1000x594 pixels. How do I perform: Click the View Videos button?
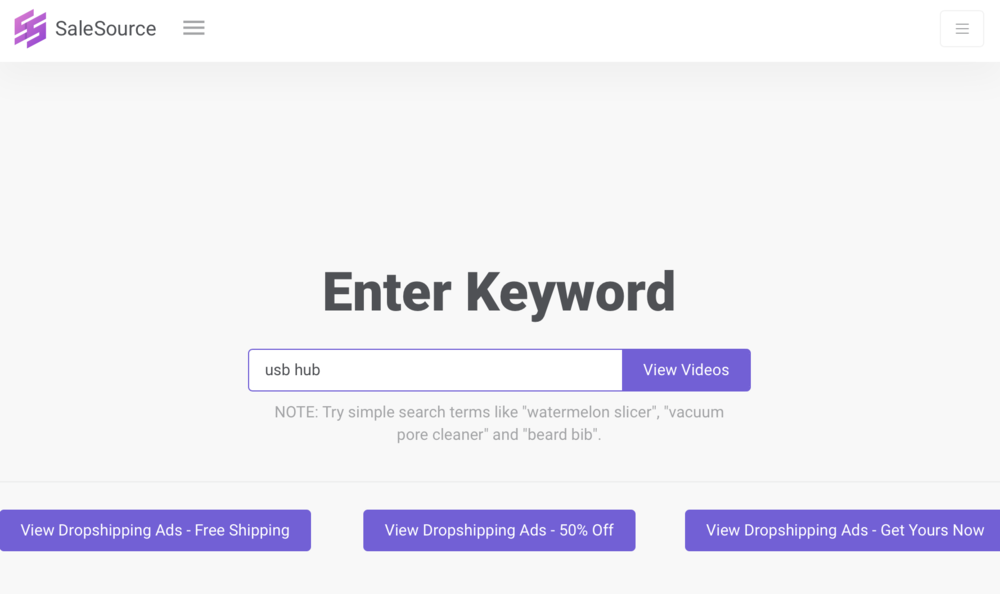click(x=686, y=370)
